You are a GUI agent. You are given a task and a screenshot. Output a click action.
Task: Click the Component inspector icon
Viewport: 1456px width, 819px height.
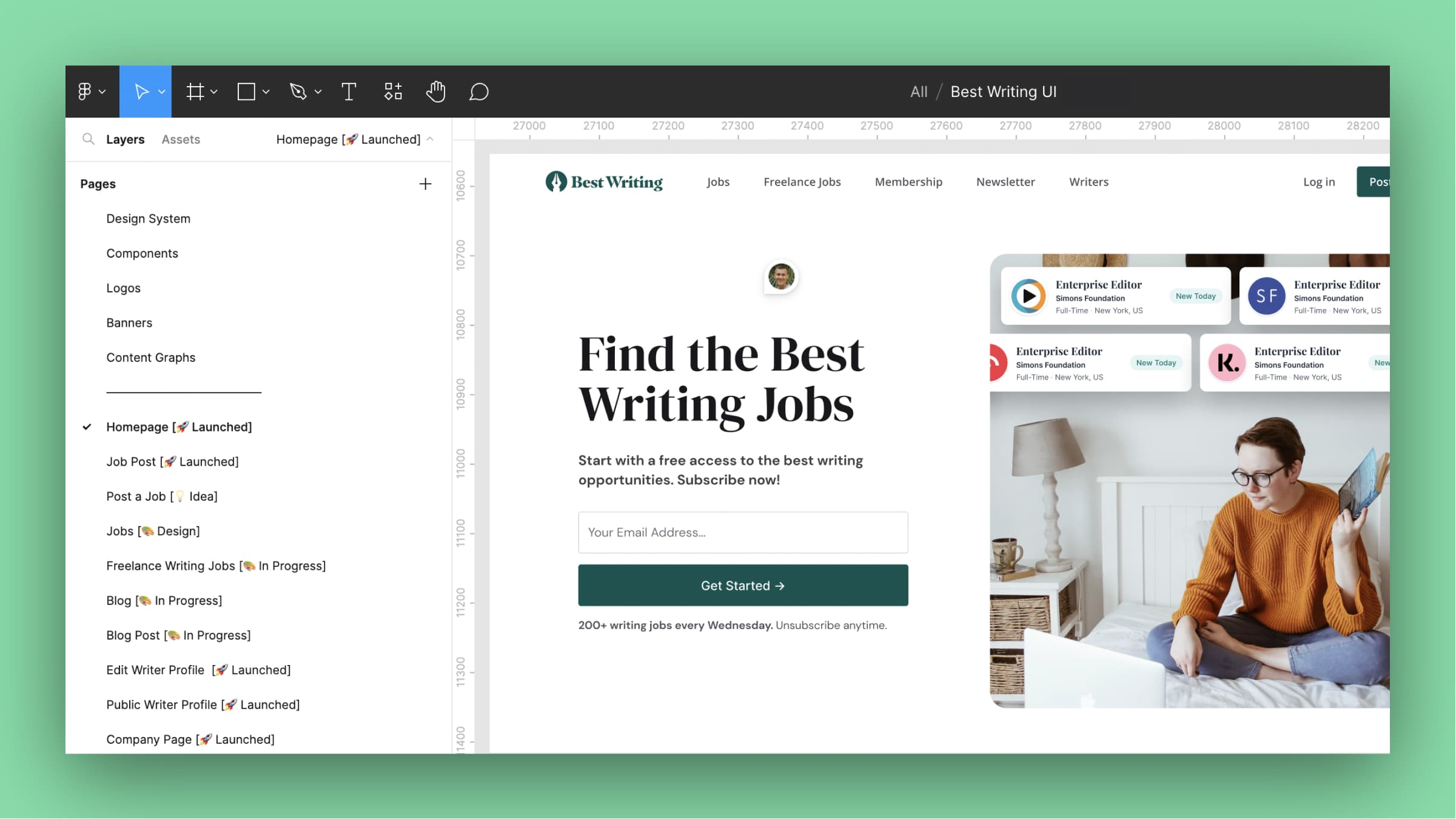click(x=393, y=91)
